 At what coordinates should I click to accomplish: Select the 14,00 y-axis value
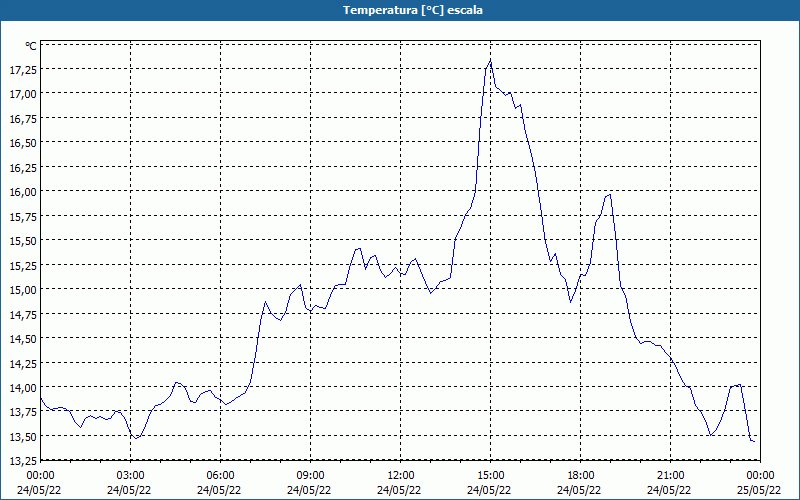(23, 387)
